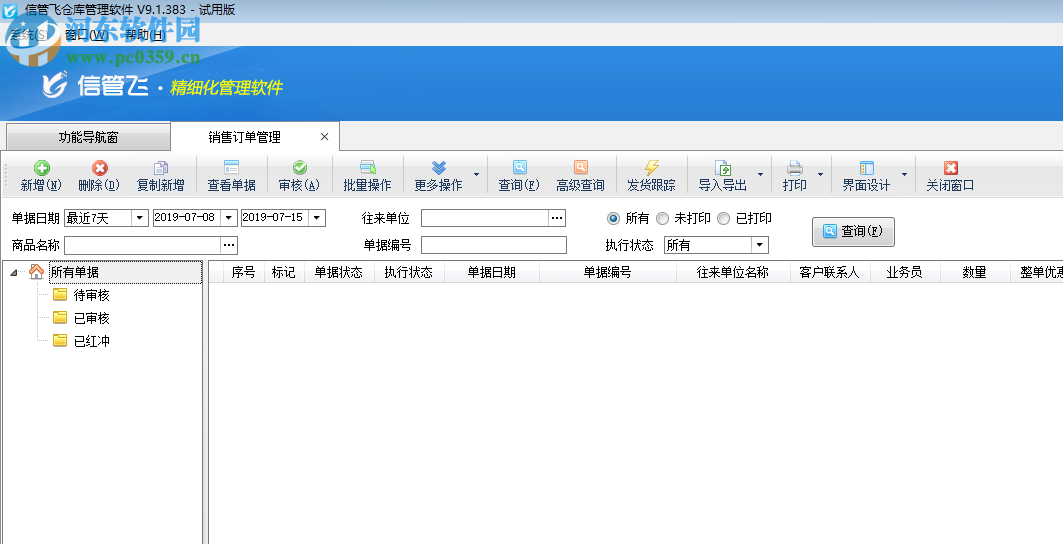Click the 单据日期 column header
The image size is (1063, 544).
pyautogui.click(x=492, y=272)
